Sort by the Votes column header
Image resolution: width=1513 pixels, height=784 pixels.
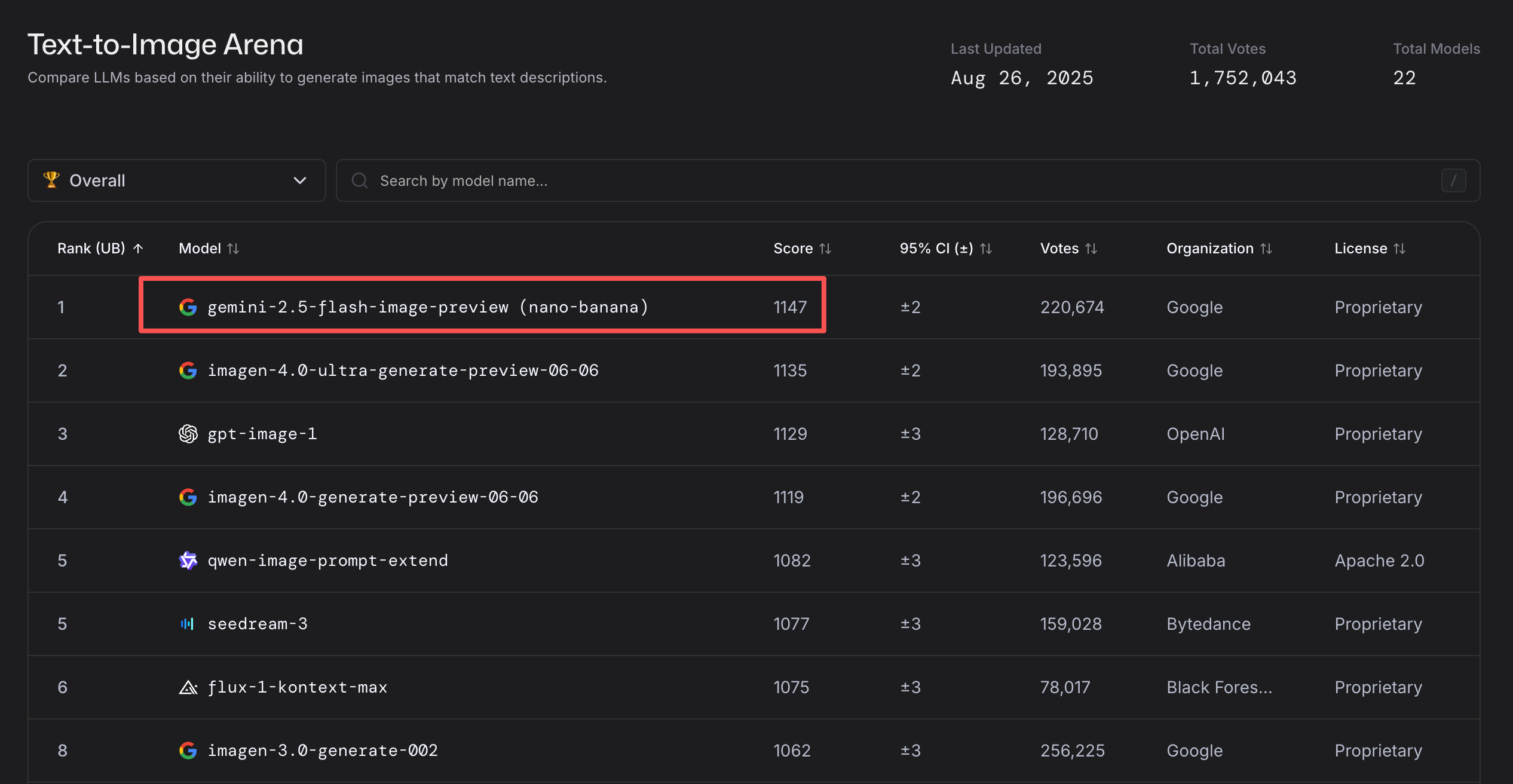(x=1069, y=249)
